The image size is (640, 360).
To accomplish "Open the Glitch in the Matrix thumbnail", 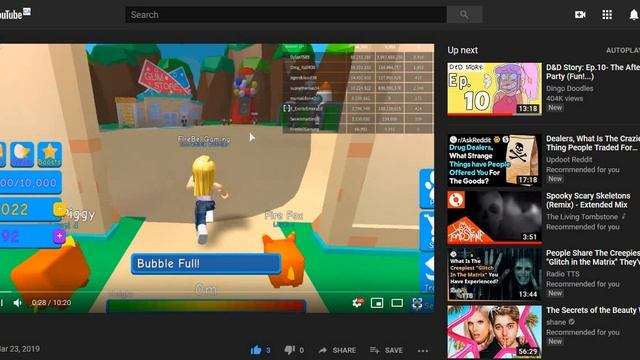I will 494,274.
